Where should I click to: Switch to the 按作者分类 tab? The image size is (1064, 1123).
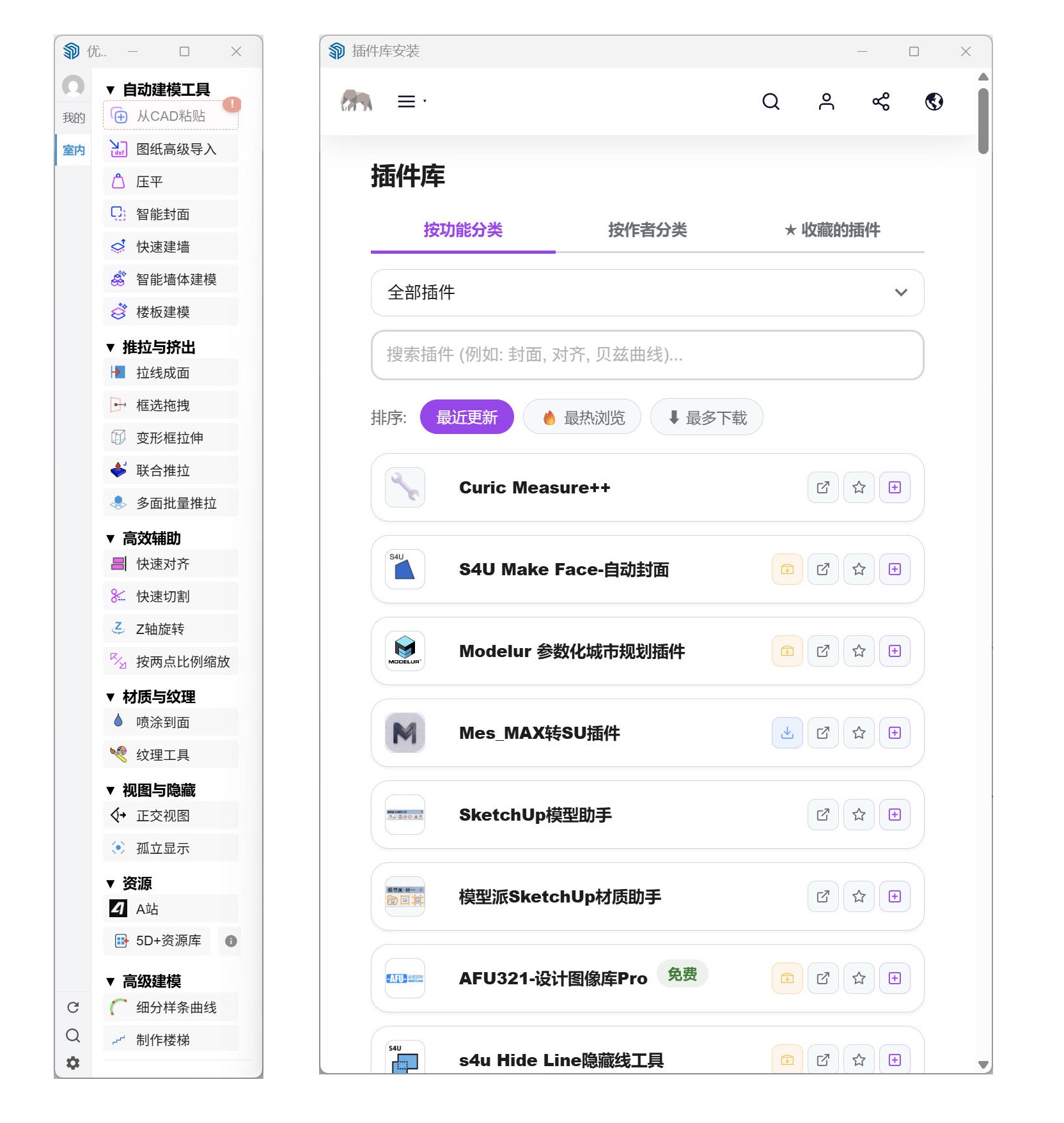click(647, 230)
